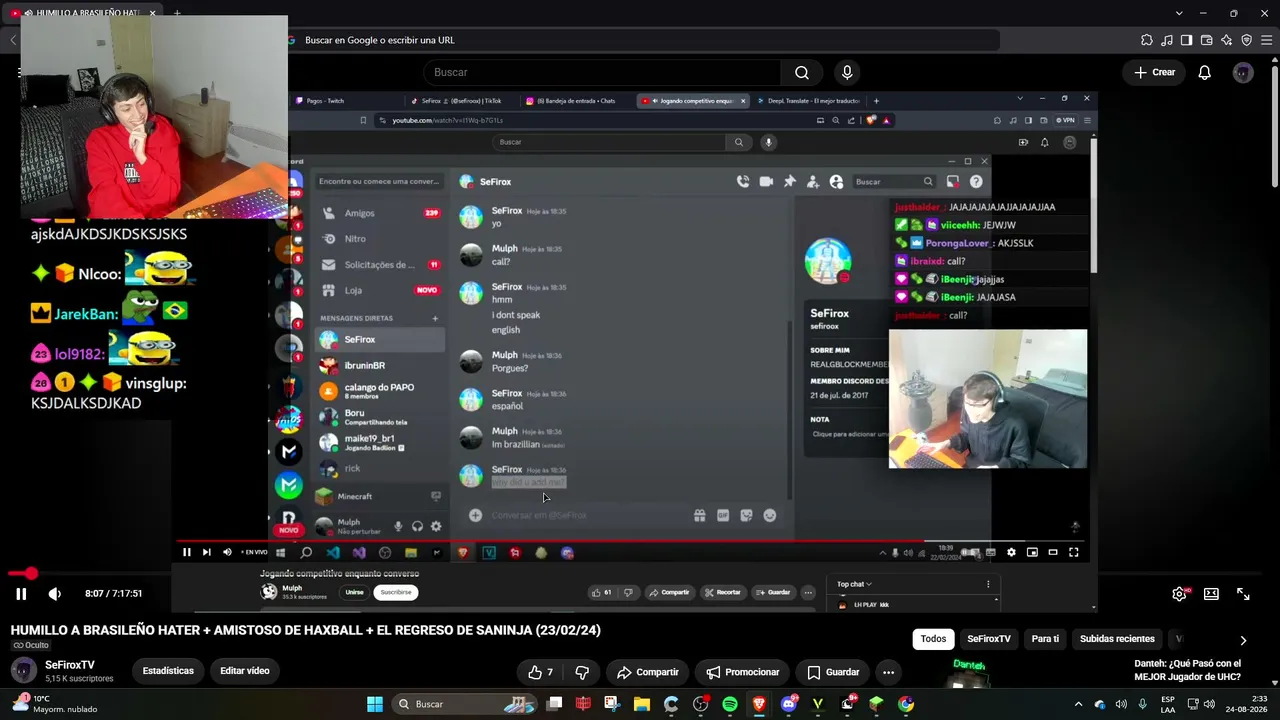
Task: Open the browser hamburger menu
Action: [x=1266, y=40]
